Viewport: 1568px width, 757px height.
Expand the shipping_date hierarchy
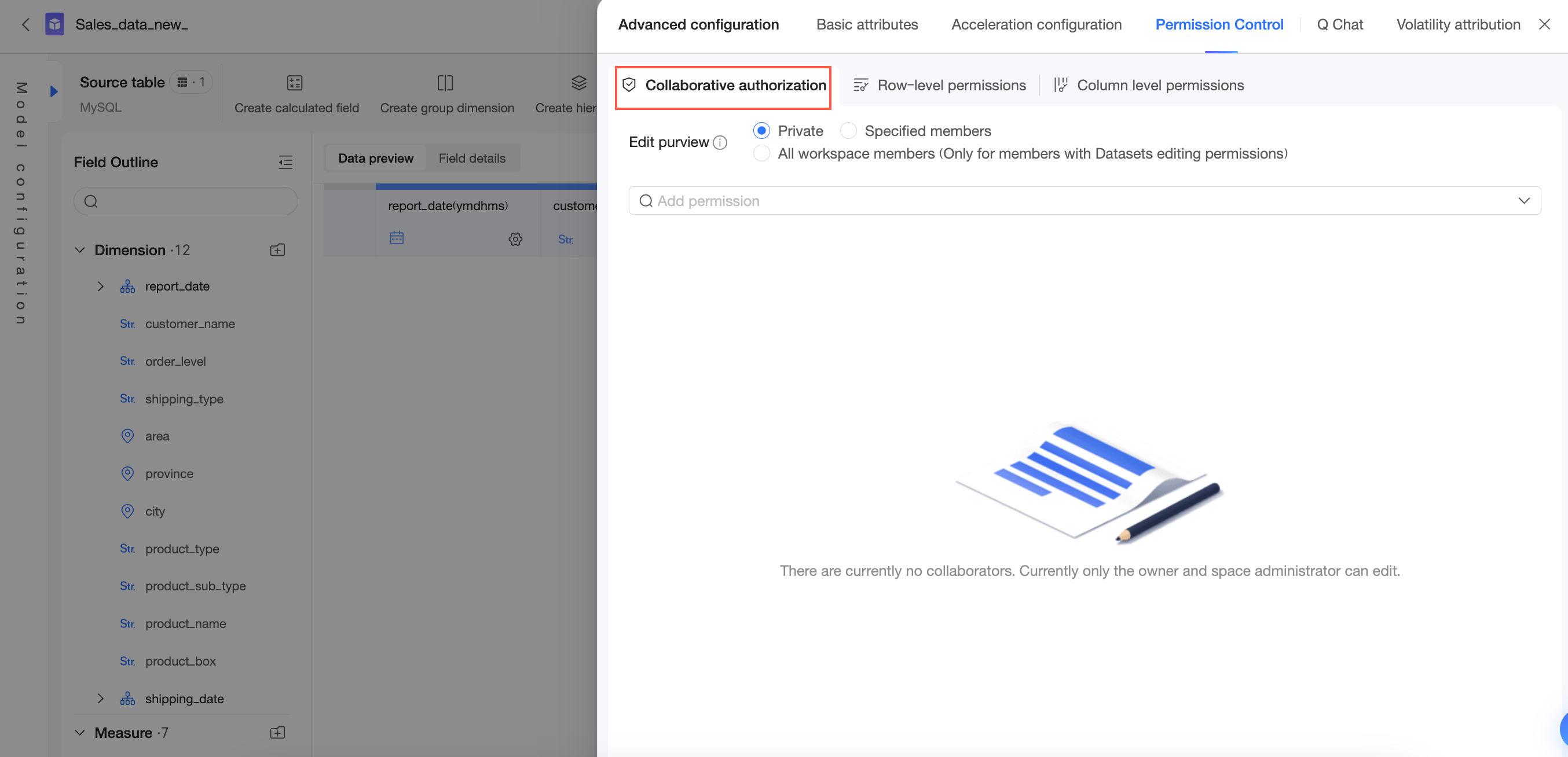pos(100,699)
